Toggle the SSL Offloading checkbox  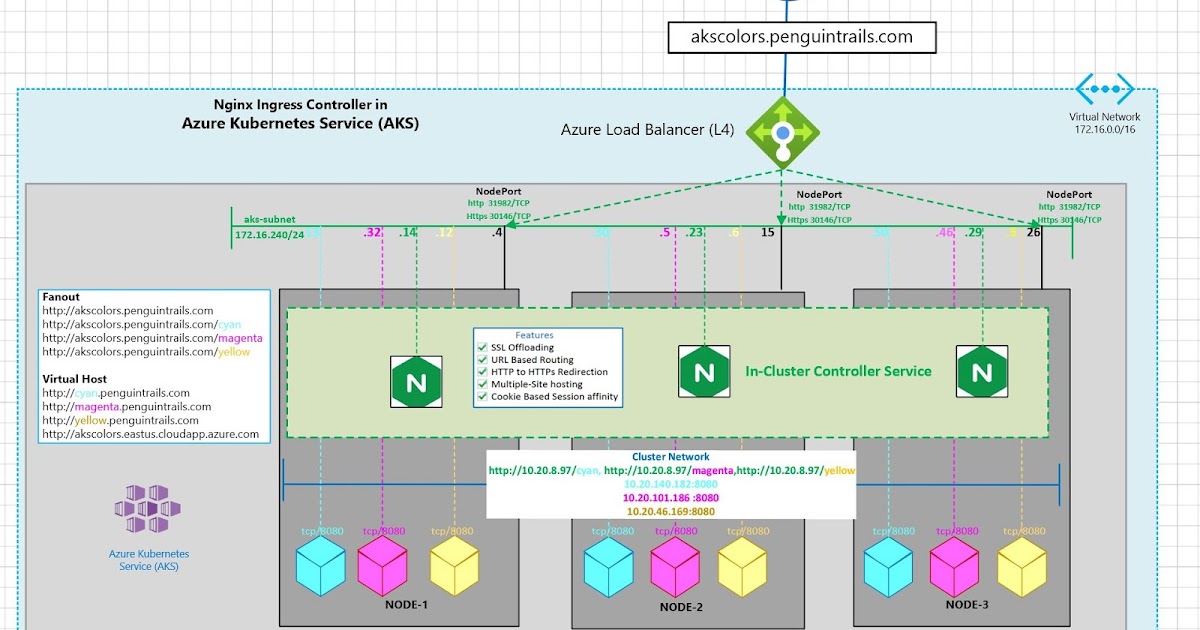tap(481, 347)
